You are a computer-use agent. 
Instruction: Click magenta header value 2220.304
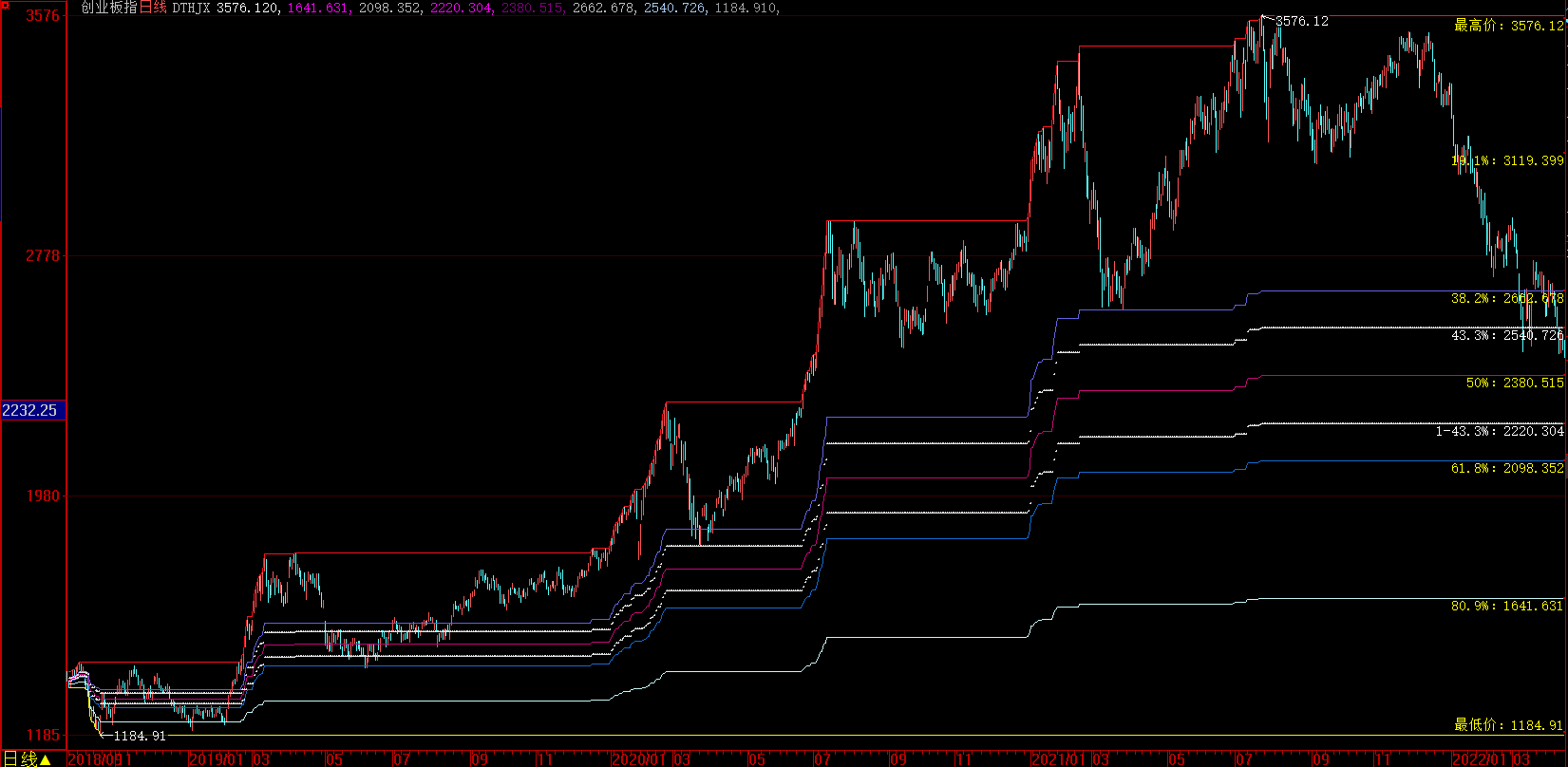pyautogui.click(x=461, y=8)
